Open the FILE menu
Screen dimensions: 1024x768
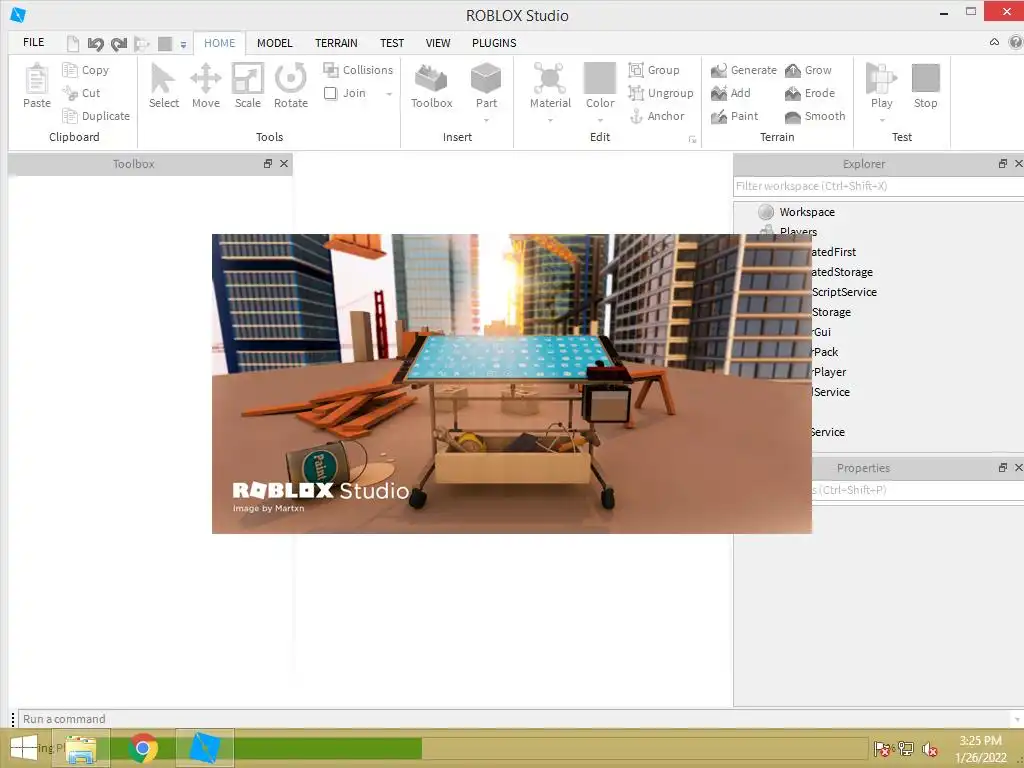(x=33, y=42)
